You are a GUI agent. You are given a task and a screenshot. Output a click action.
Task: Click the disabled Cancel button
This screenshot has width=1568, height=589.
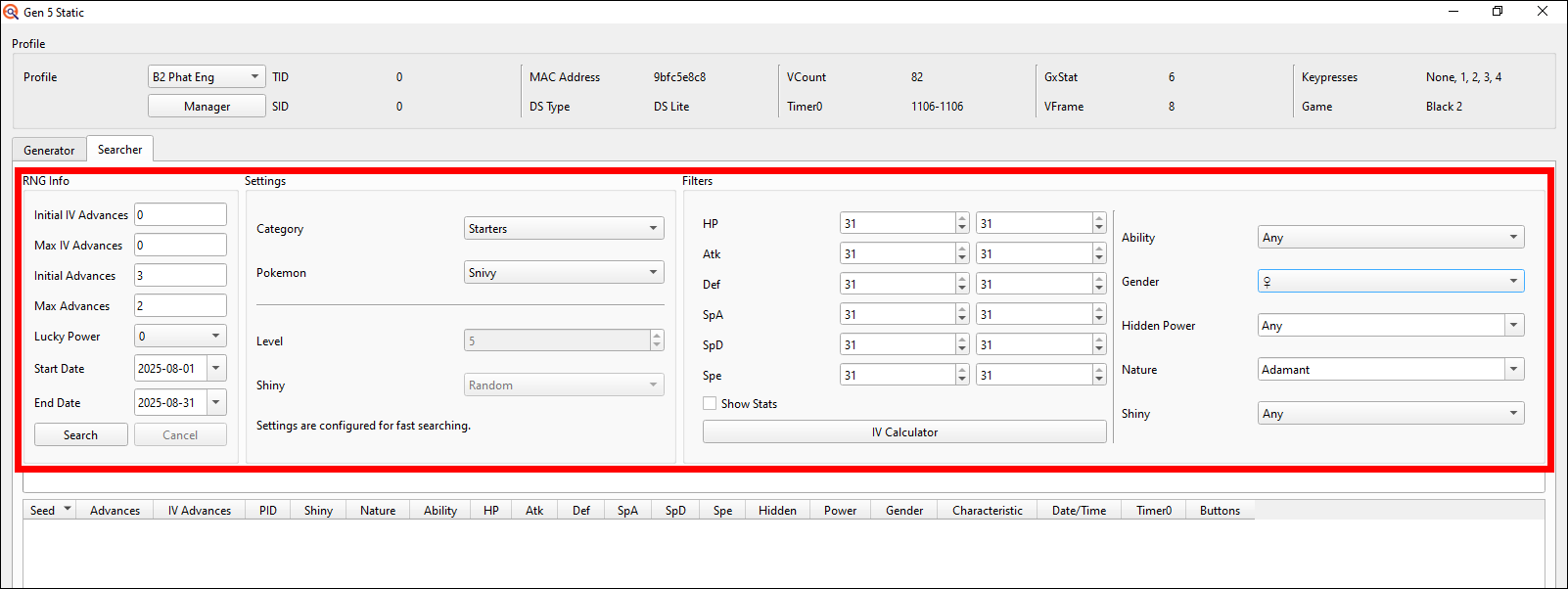coord(180,434)
